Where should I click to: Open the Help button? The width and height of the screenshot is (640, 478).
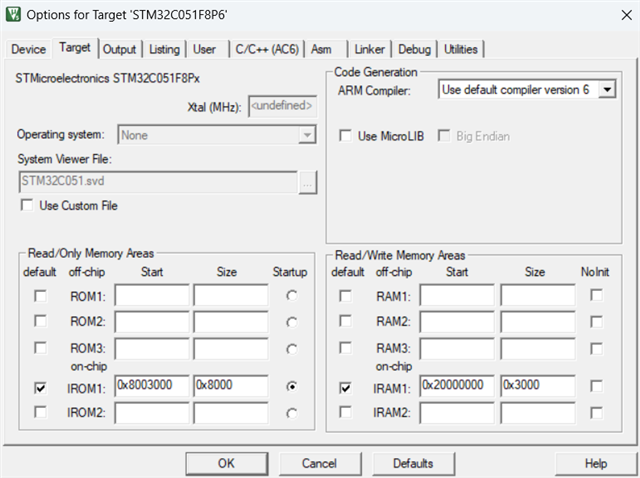point(595,463)
